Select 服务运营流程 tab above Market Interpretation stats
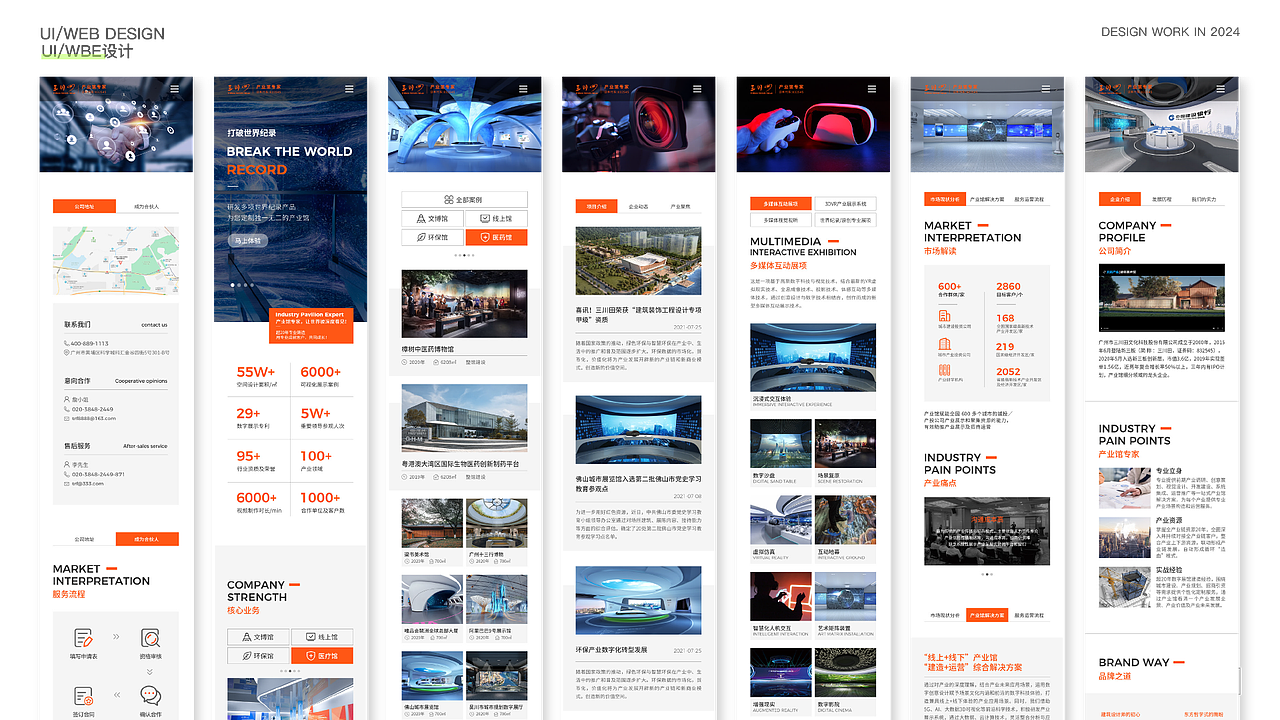The image size is (1280, 720). point(1029,199)
